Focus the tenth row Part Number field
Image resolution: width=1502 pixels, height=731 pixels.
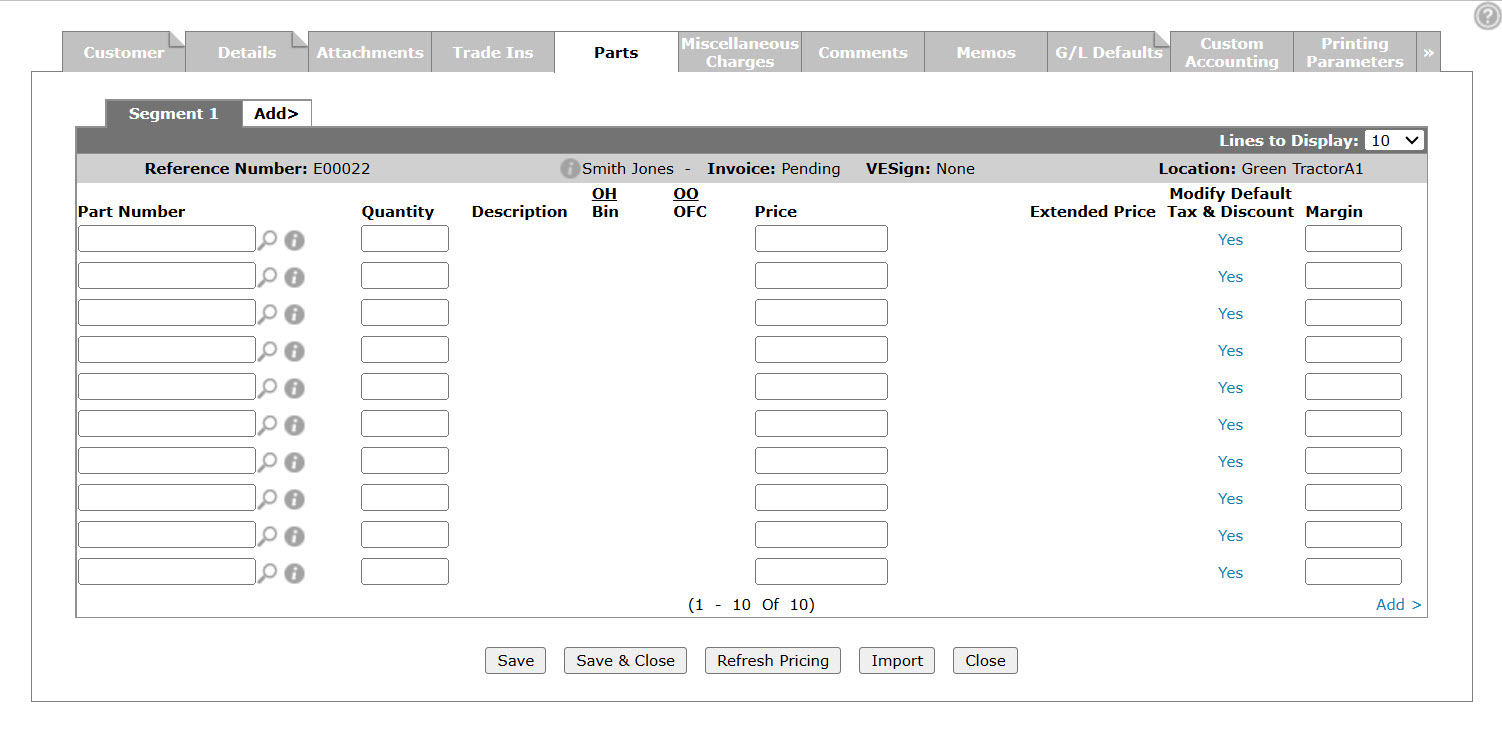tap(167, 571)
